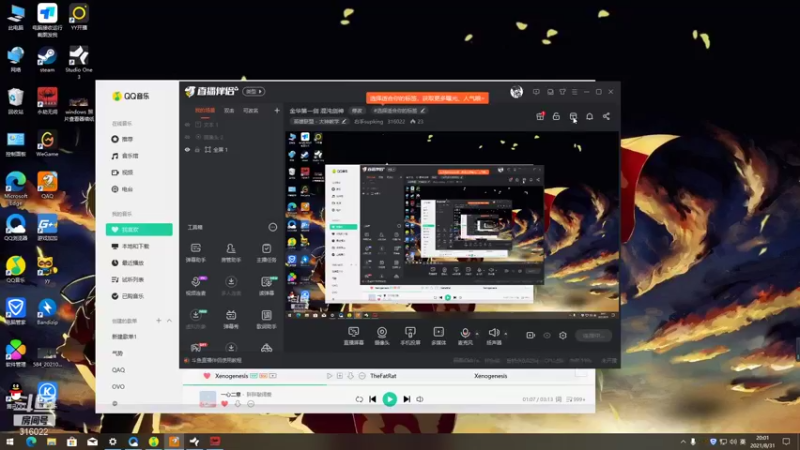Image resolution: width=800 pixels, height=450 pixels.
Task: Open gift box icon in stream header
Action: [540, 116]
